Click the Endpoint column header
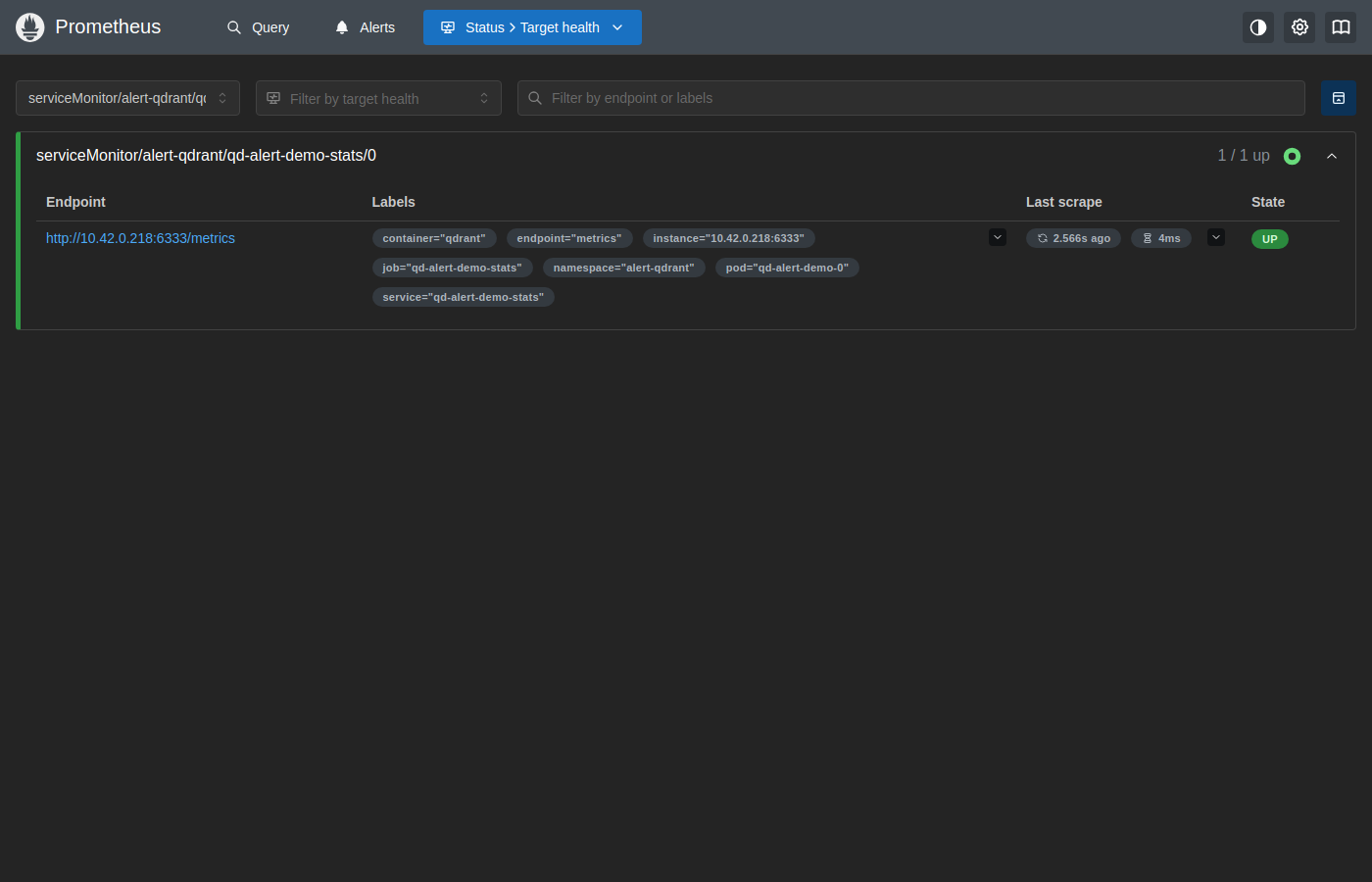The image size is (1372, 882). point(75,202)
